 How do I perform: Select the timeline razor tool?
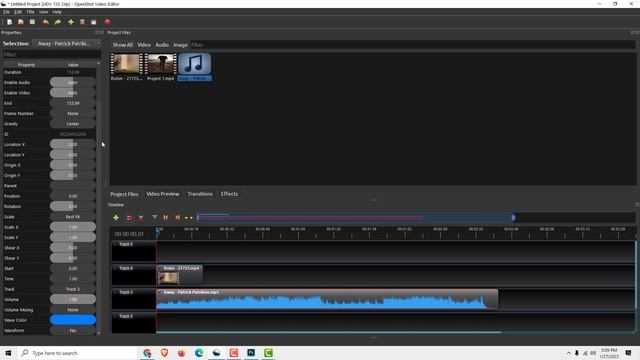click(141, 218)
